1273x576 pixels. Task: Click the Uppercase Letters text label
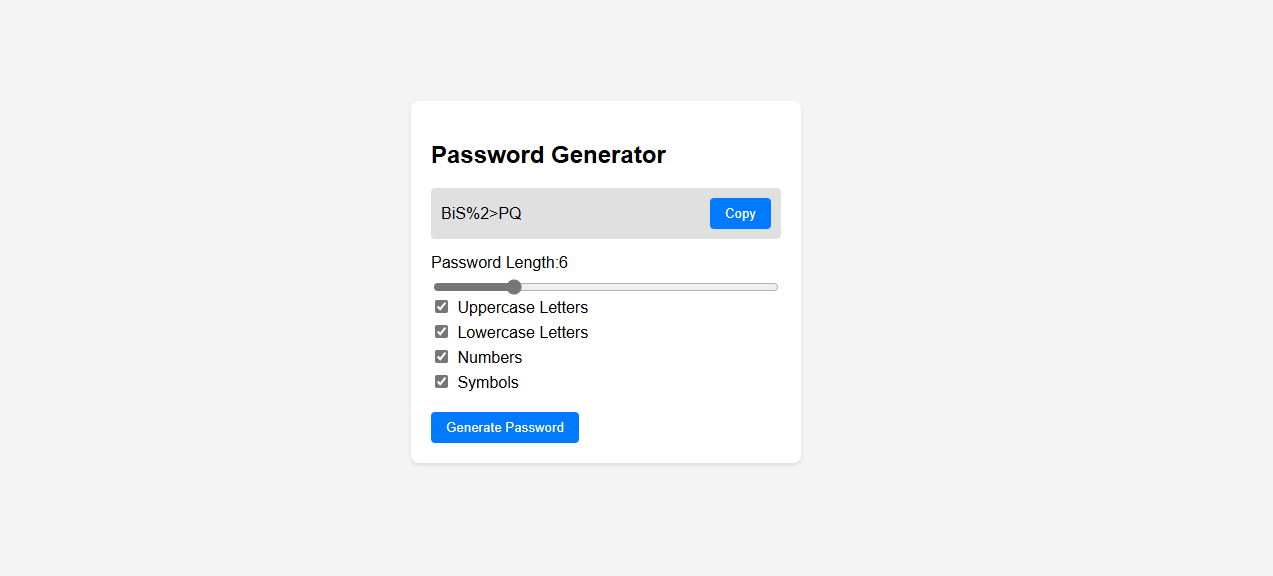523,307
